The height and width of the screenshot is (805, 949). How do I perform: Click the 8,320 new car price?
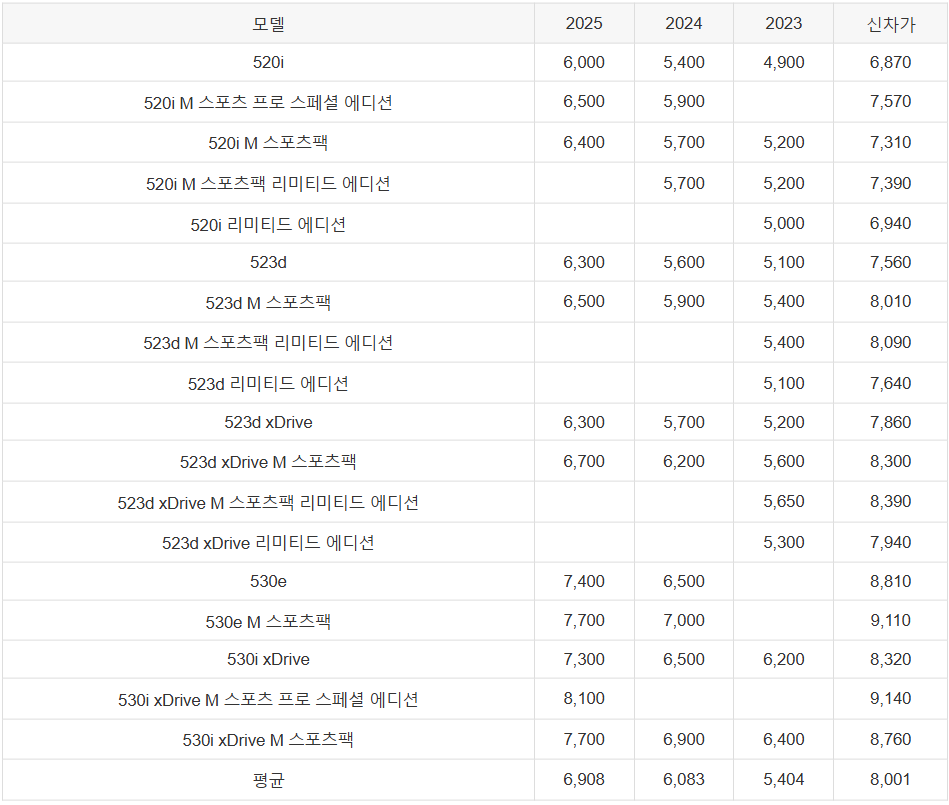(890, 659)
